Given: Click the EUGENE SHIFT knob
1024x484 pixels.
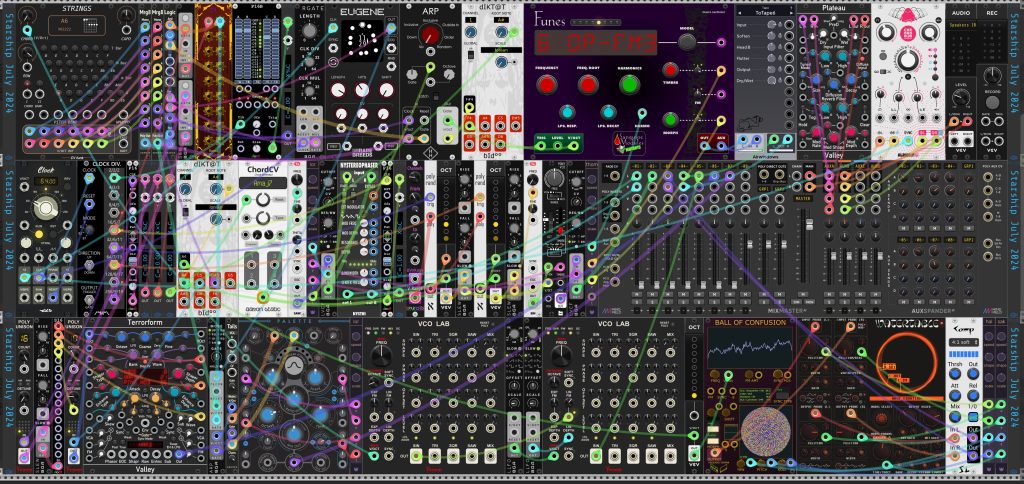Looking at the screenshot, I should (386, 90).
